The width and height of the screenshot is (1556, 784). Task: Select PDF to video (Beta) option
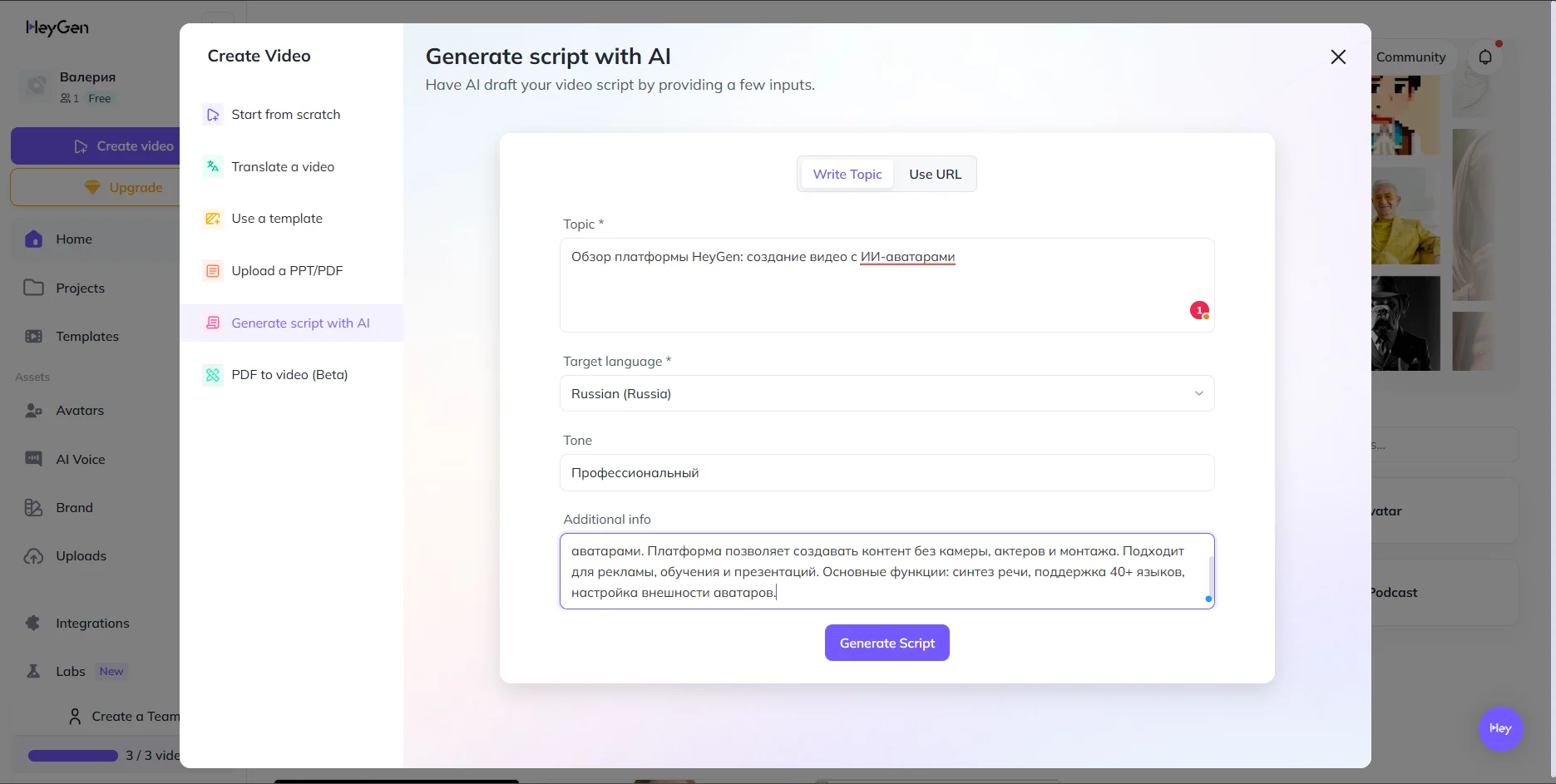tap(292, 375)
